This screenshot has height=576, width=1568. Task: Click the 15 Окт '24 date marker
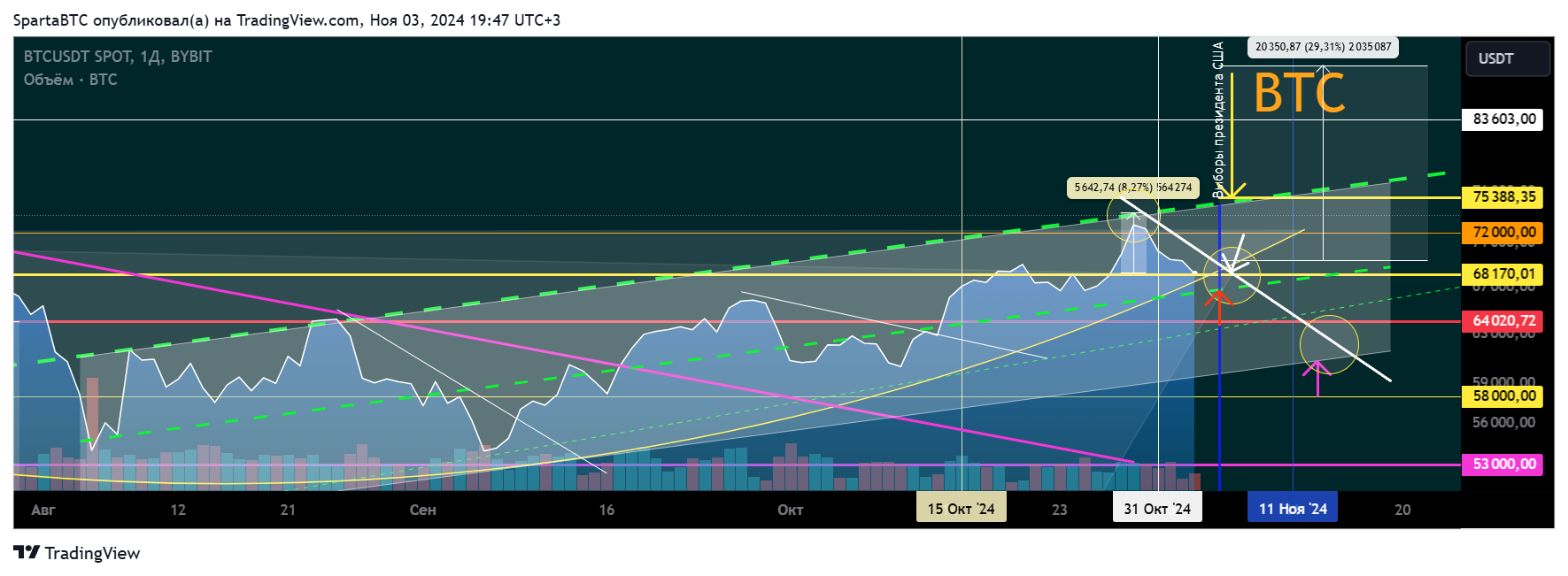point(961,509)
